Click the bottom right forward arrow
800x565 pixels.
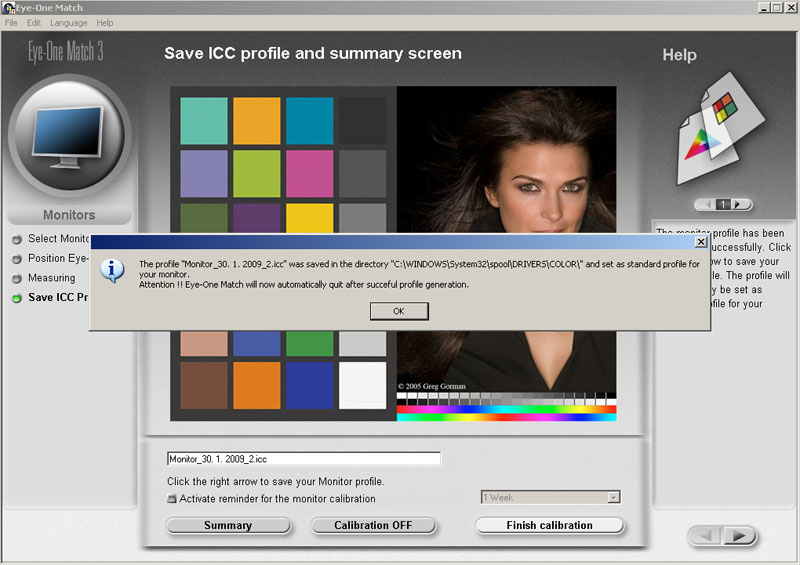[x=739, y=535]
